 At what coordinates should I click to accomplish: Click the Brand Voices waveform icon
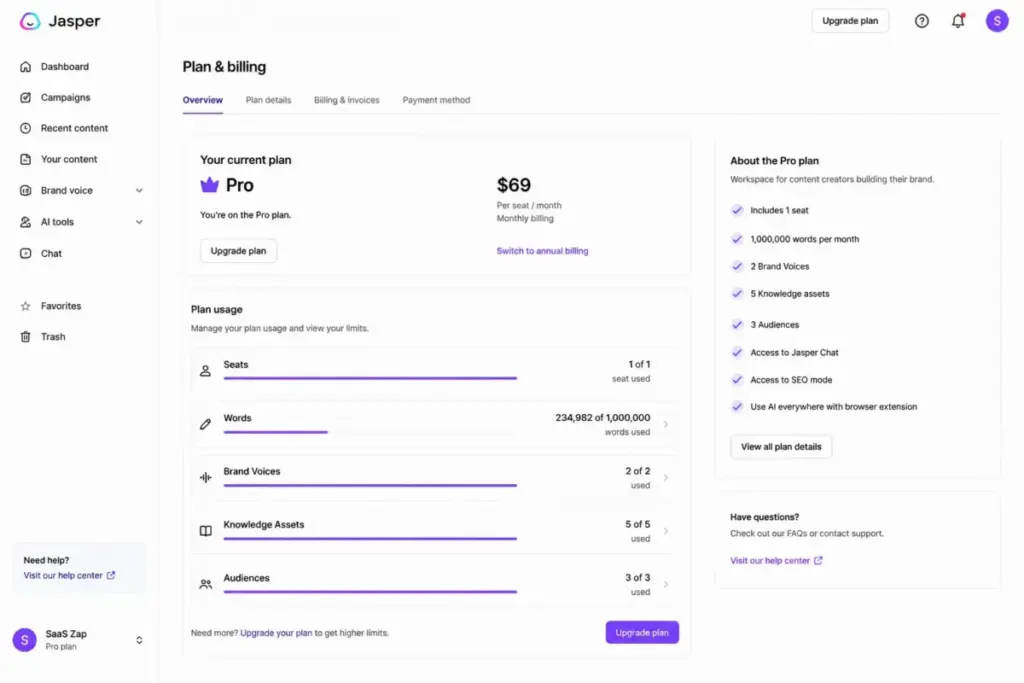tap(205, 477)
